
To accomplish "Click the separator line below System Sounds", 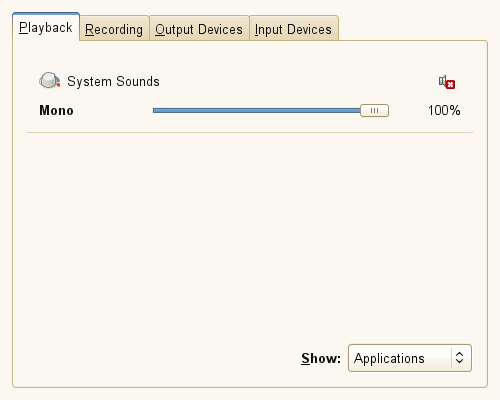I will click(250, 132).
